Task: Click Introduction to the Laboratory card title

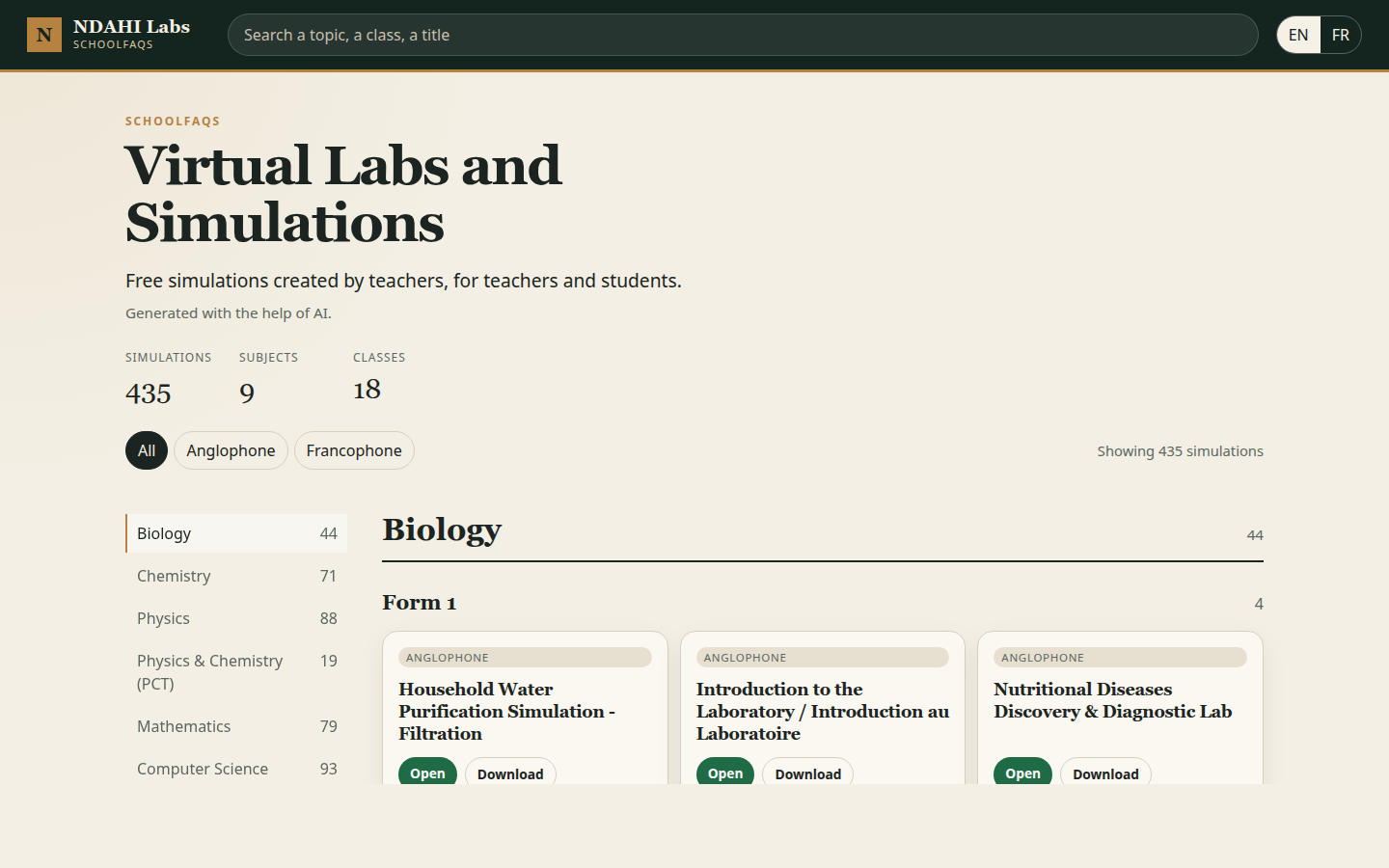Action: point(823,712)
